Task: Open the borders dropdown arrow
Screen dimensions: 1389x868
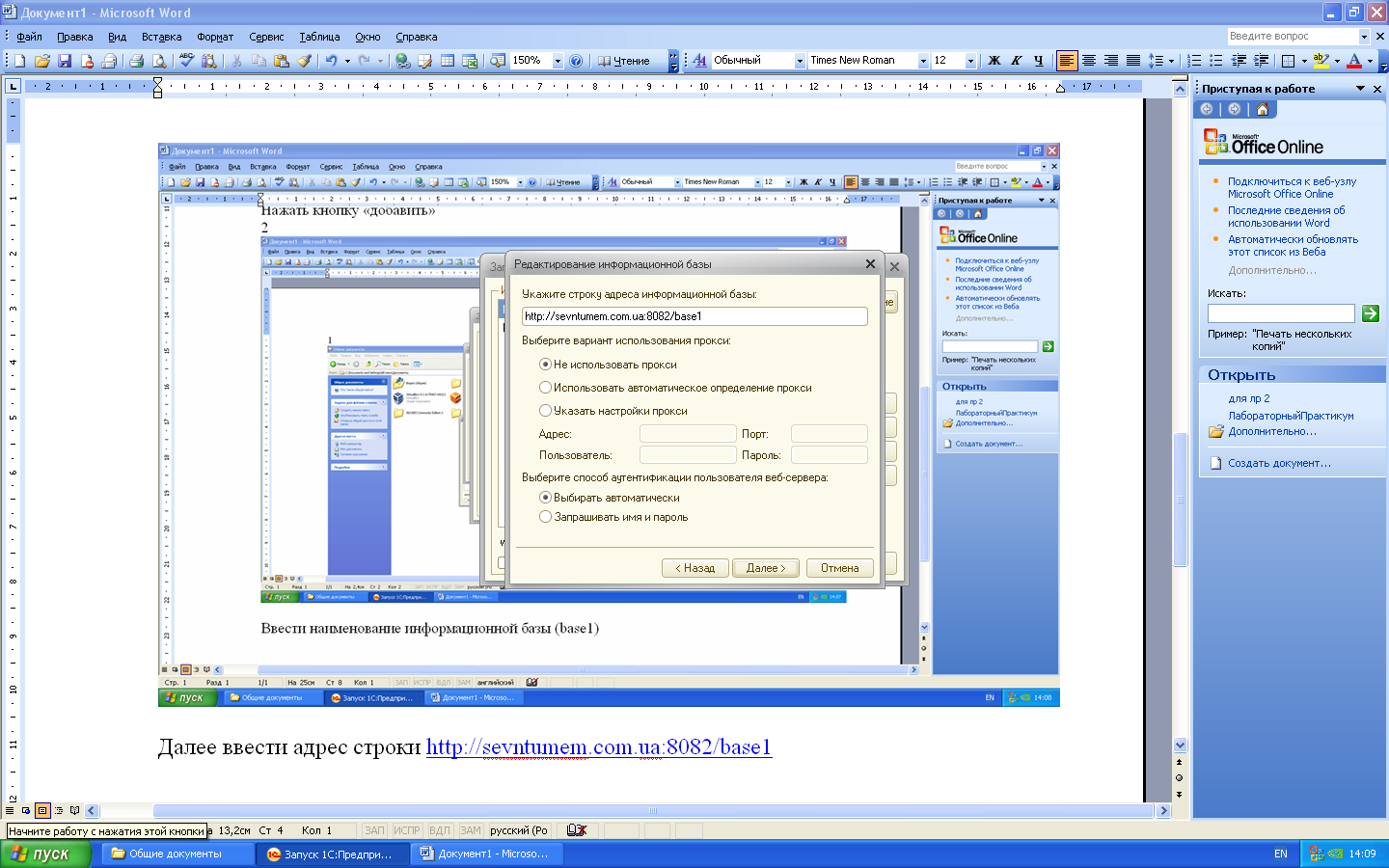Action: pyautogui.click(x=1304, y=61)
